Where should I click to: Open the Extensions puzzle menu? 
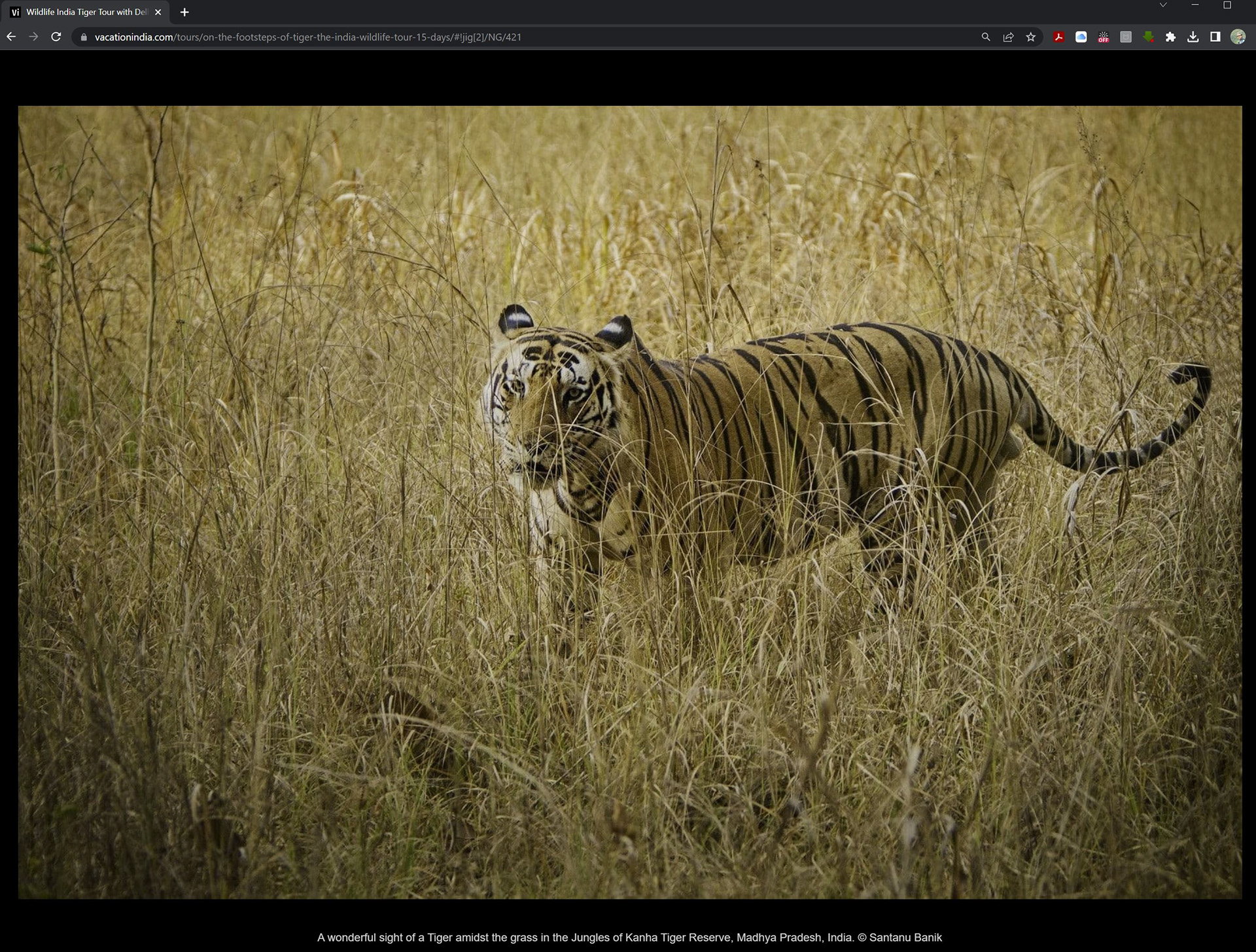(1170, 37)
